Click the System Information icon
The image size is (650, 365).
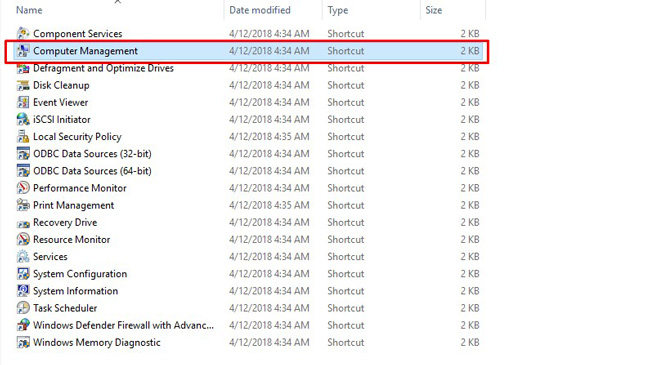pyautogui.click(x=23, y=291)
